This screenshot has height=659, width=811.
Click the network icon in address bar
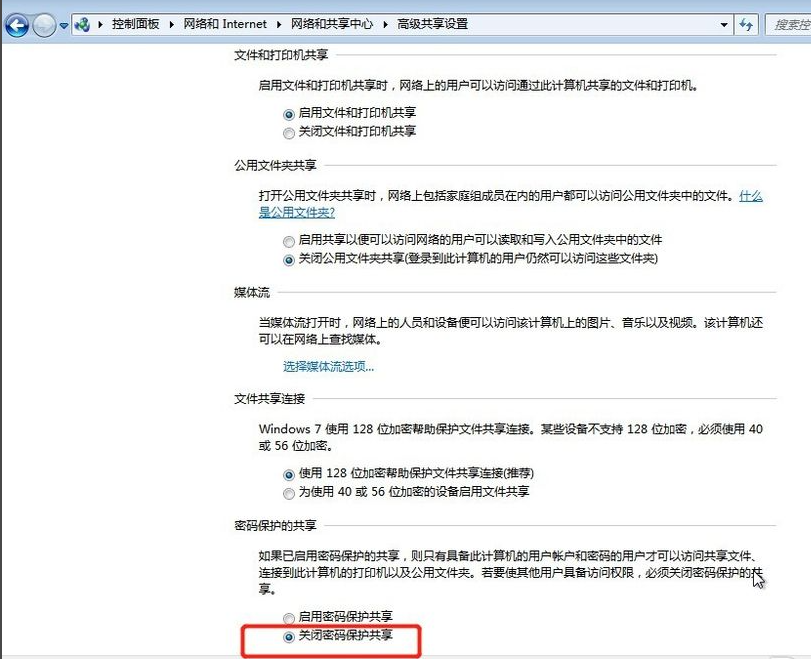tap(83, 24)
